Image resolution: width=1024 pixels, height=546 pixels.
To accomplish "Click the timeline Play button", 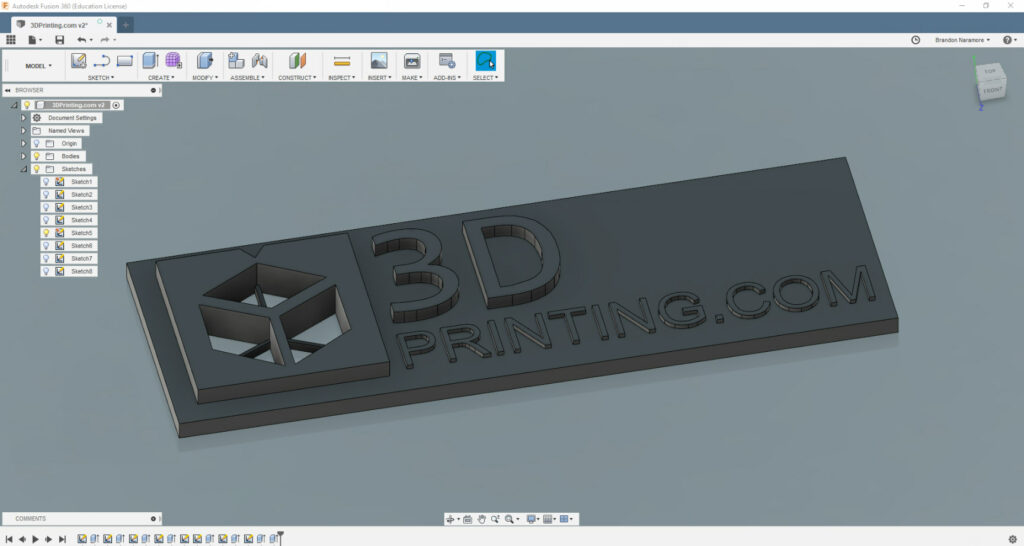I will 35,539.
